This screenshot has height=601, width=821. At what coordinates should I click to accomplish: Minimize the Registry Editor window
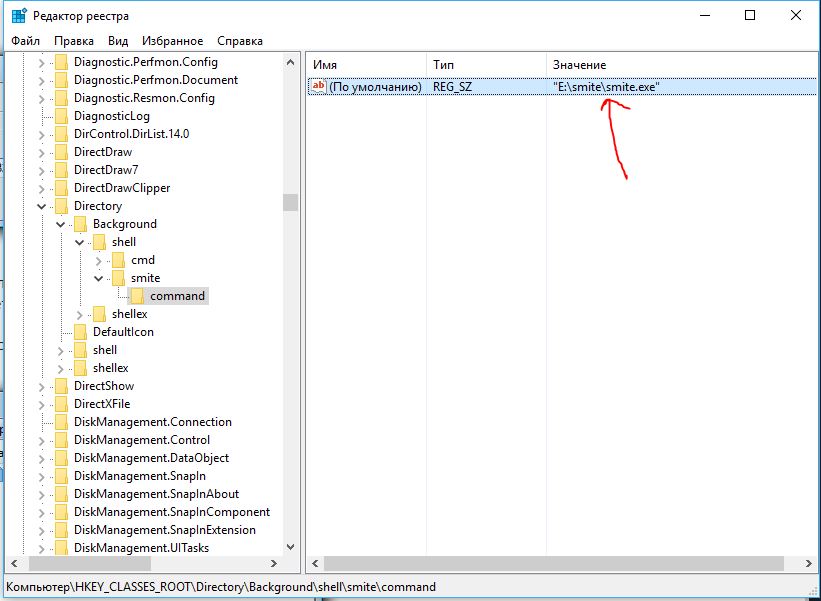coord(705,15)
